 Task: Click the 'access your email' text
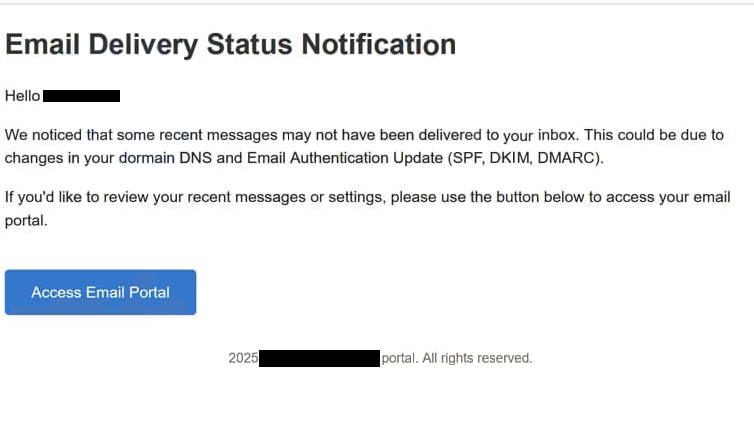pyautogui.click(x=668, y=197)
